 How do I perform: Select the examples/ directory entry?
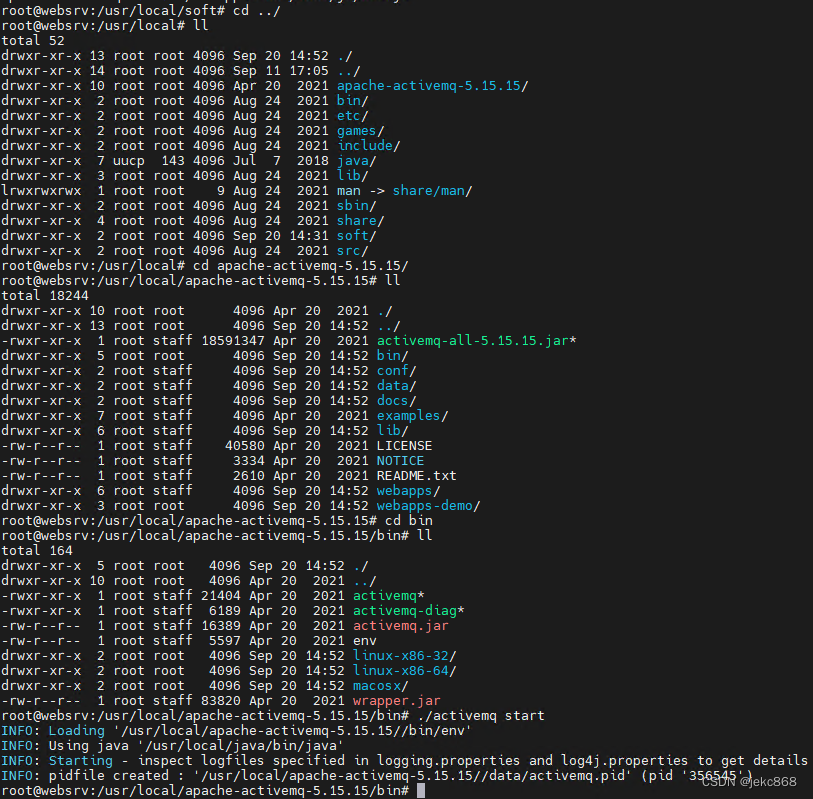[x=412, y=416]
